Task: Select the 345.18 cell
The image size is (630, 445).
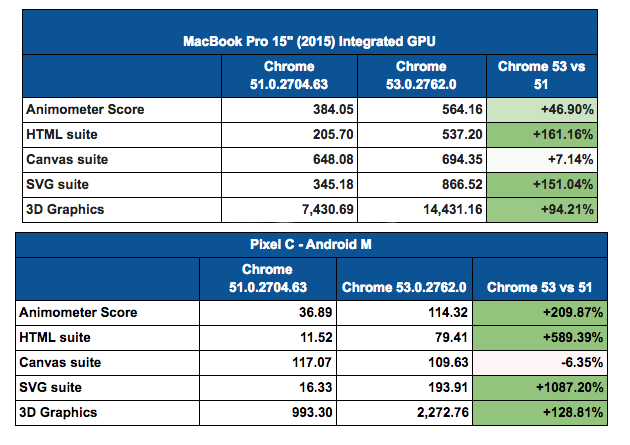Action: 289,185
